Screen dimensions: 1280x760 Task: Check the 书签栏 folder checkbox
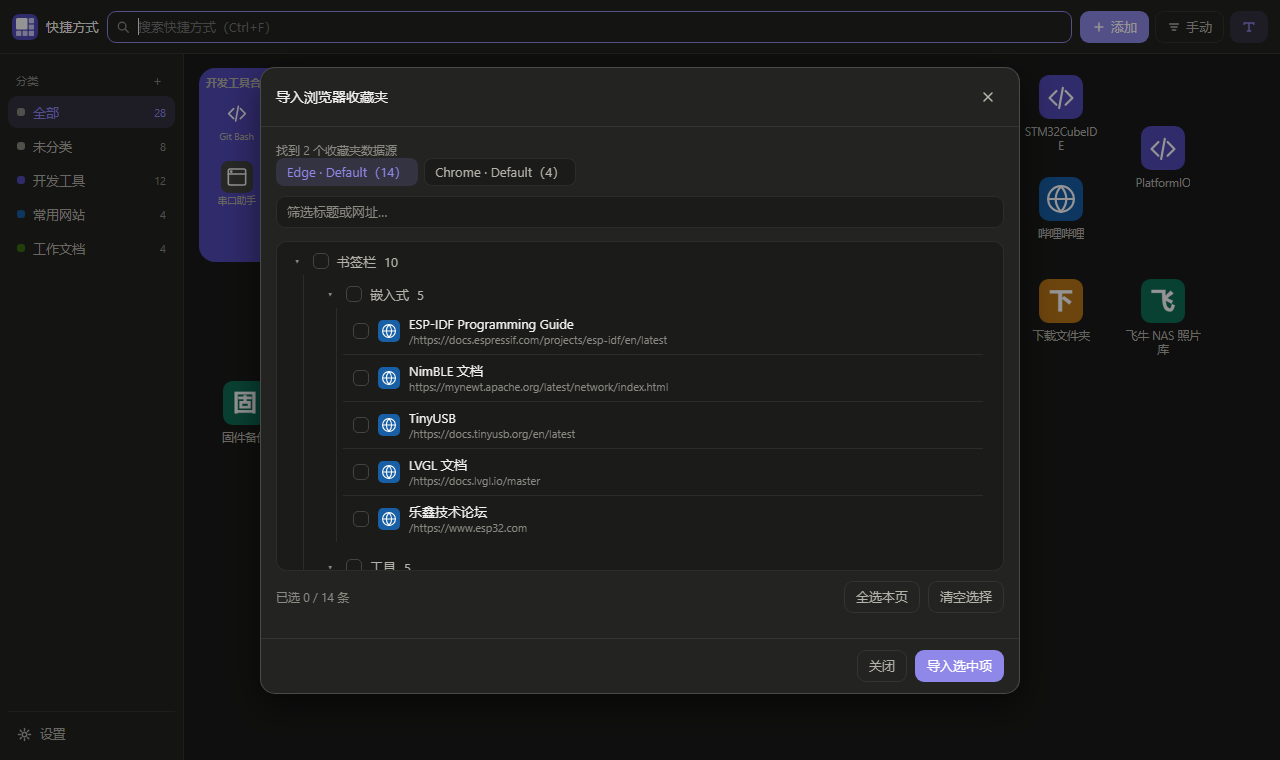click(321, 261)
